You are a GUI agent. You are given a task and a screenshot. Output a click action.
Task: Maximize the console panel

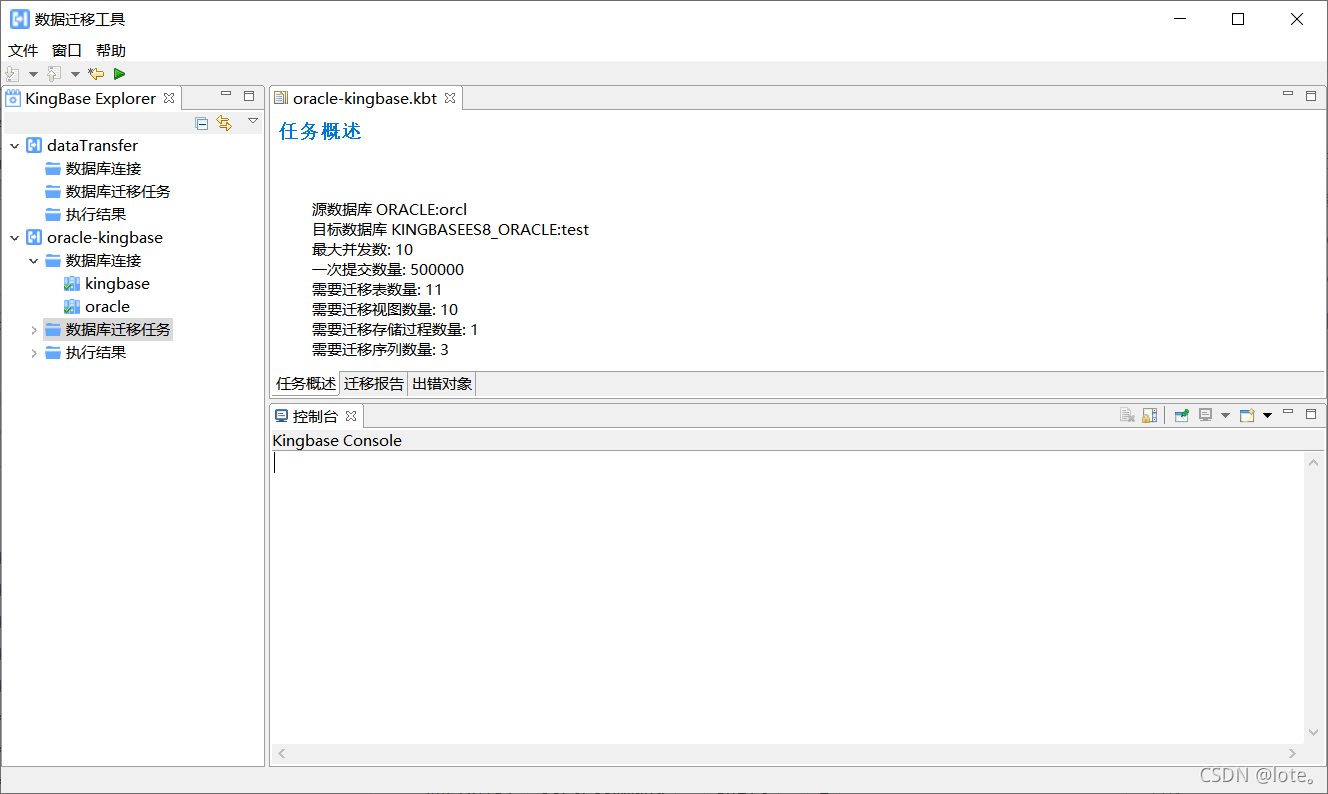(1311, 414)
